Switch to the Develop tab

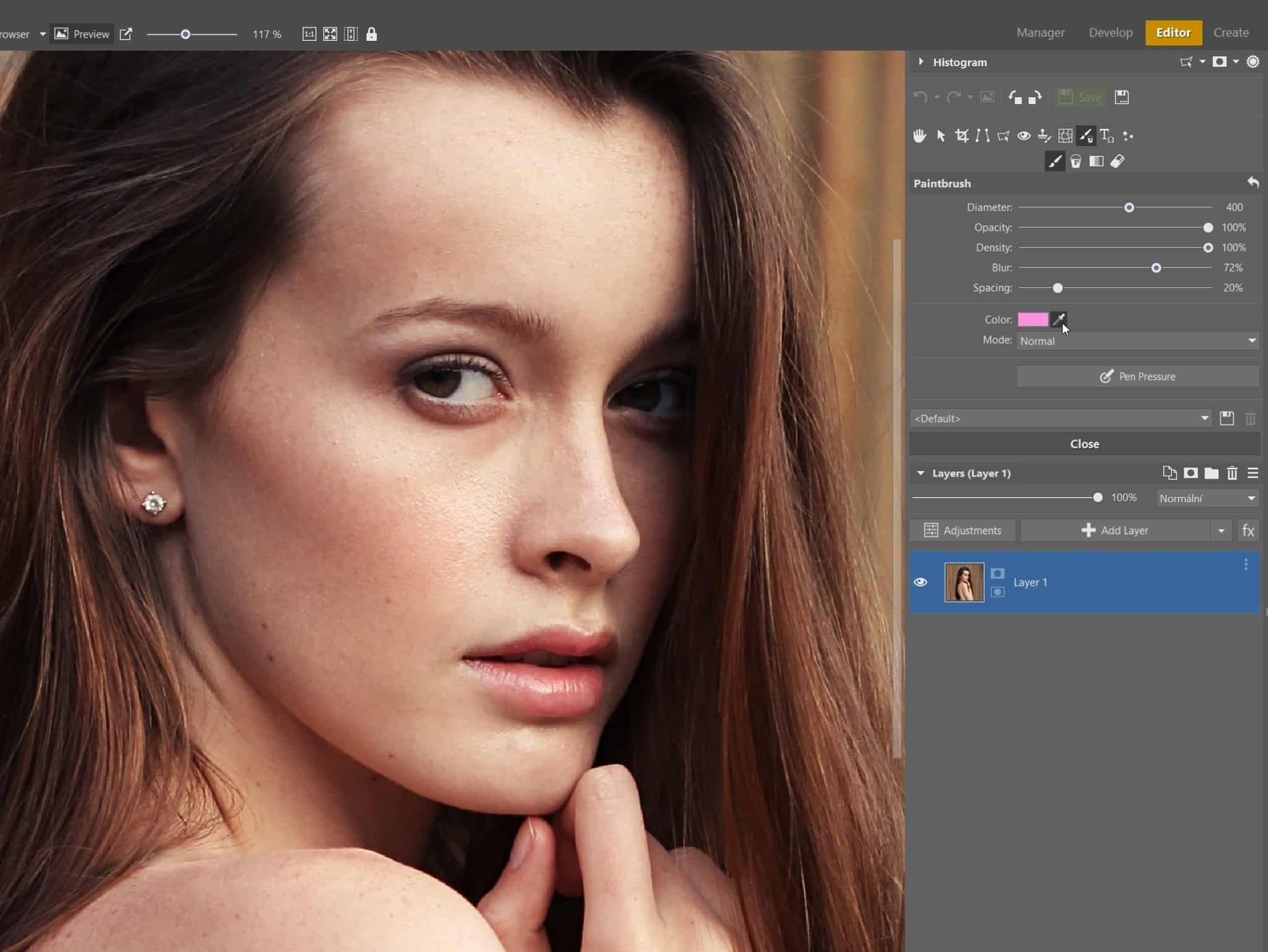pyautogui.click(x=1110, y=33)
